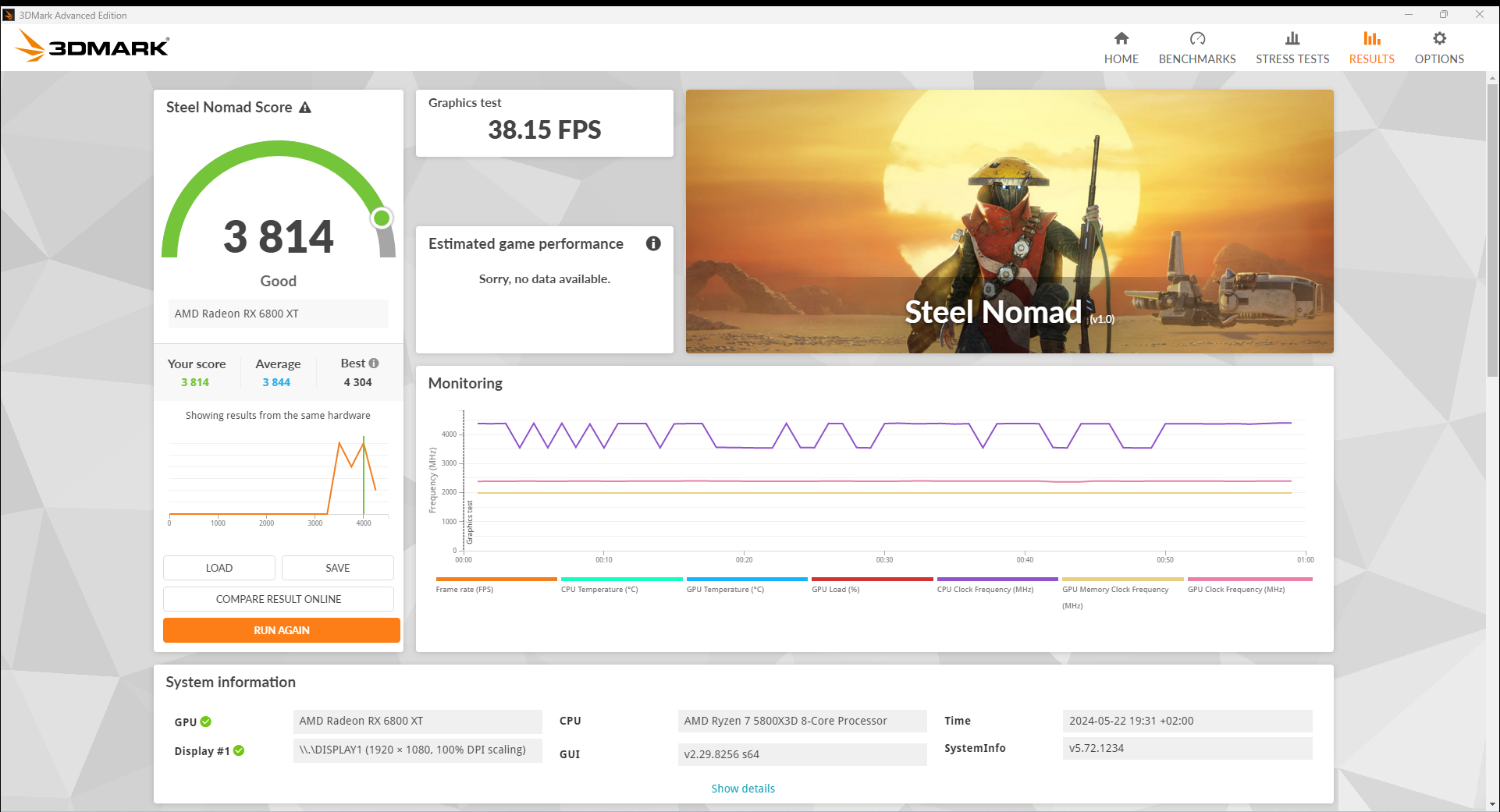Click the 38.15 FPS graphics test value
The image size is (1500, 812).
[545, 129]
